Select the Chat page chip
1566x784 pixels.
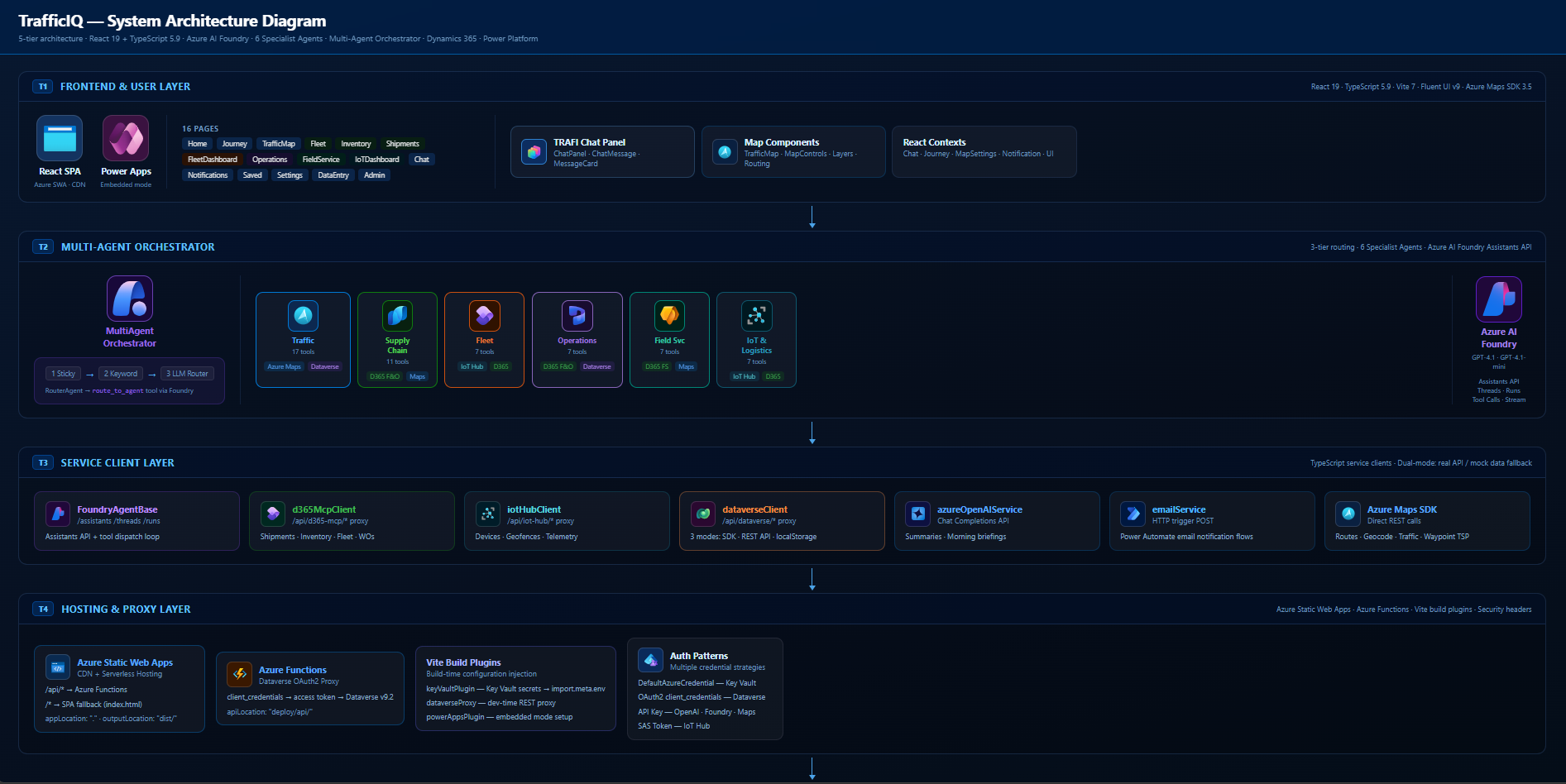(422, 160)
